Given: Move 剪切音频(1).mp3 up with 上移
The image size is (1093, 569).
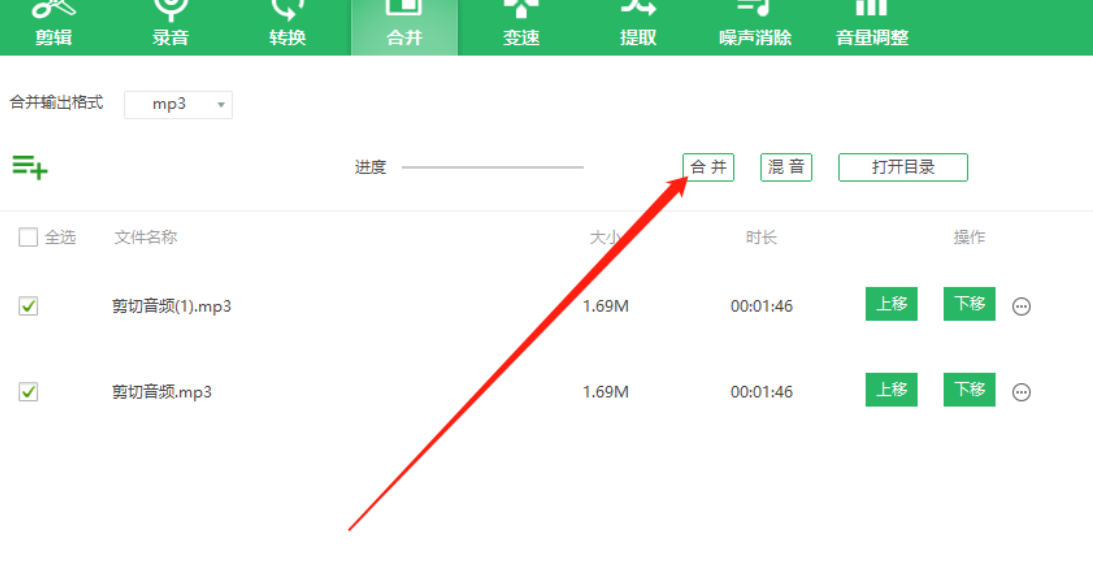Looking at the screenshot, I should click(x=892, y=304).
